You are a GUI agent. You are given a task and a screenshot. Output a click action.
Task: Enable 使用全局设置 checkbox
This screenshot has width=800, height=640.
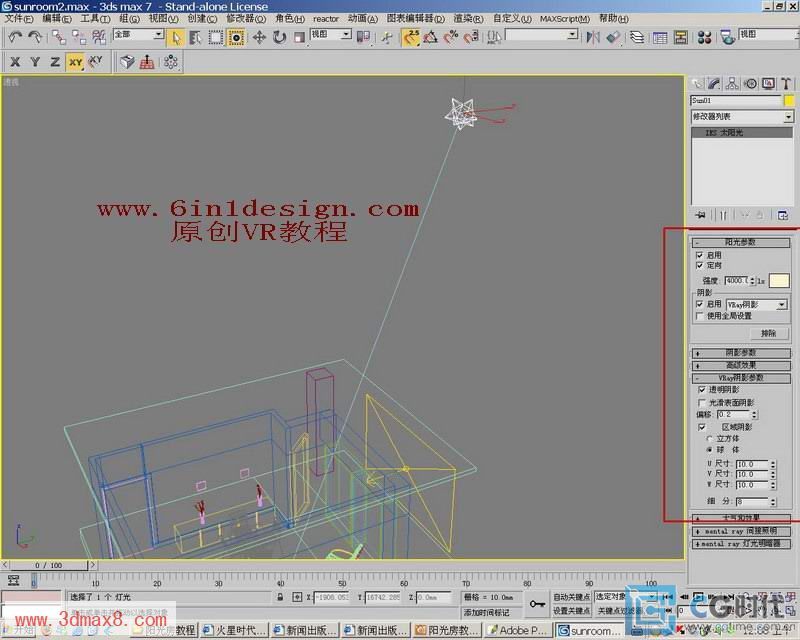tap(699, 316)
